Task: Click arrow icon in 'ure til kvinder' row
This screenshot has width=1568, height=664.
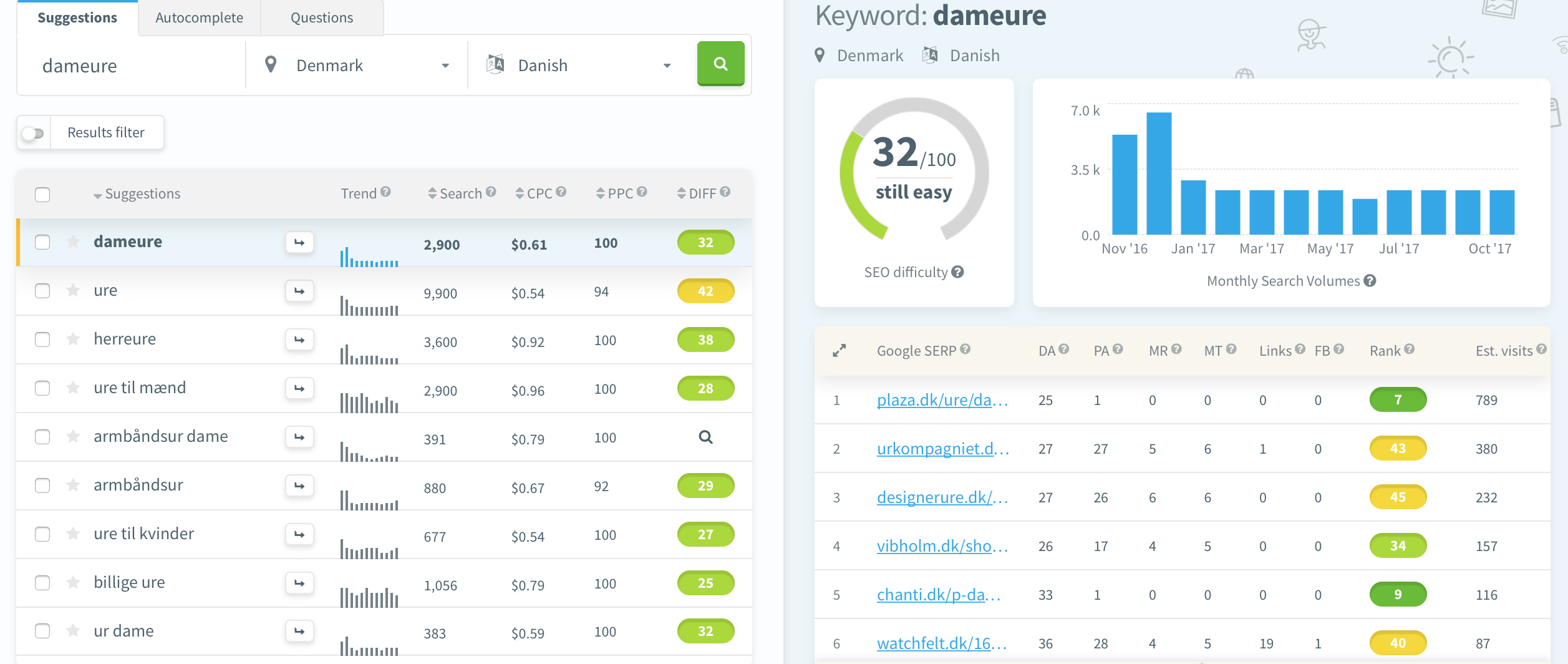Action: pyautogui.click(x=299, y=534)
